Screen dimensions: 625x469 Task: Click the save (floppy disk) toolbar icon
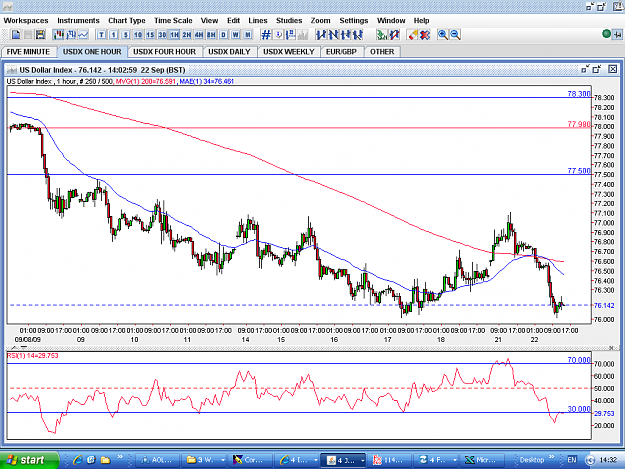pos(40,35)
